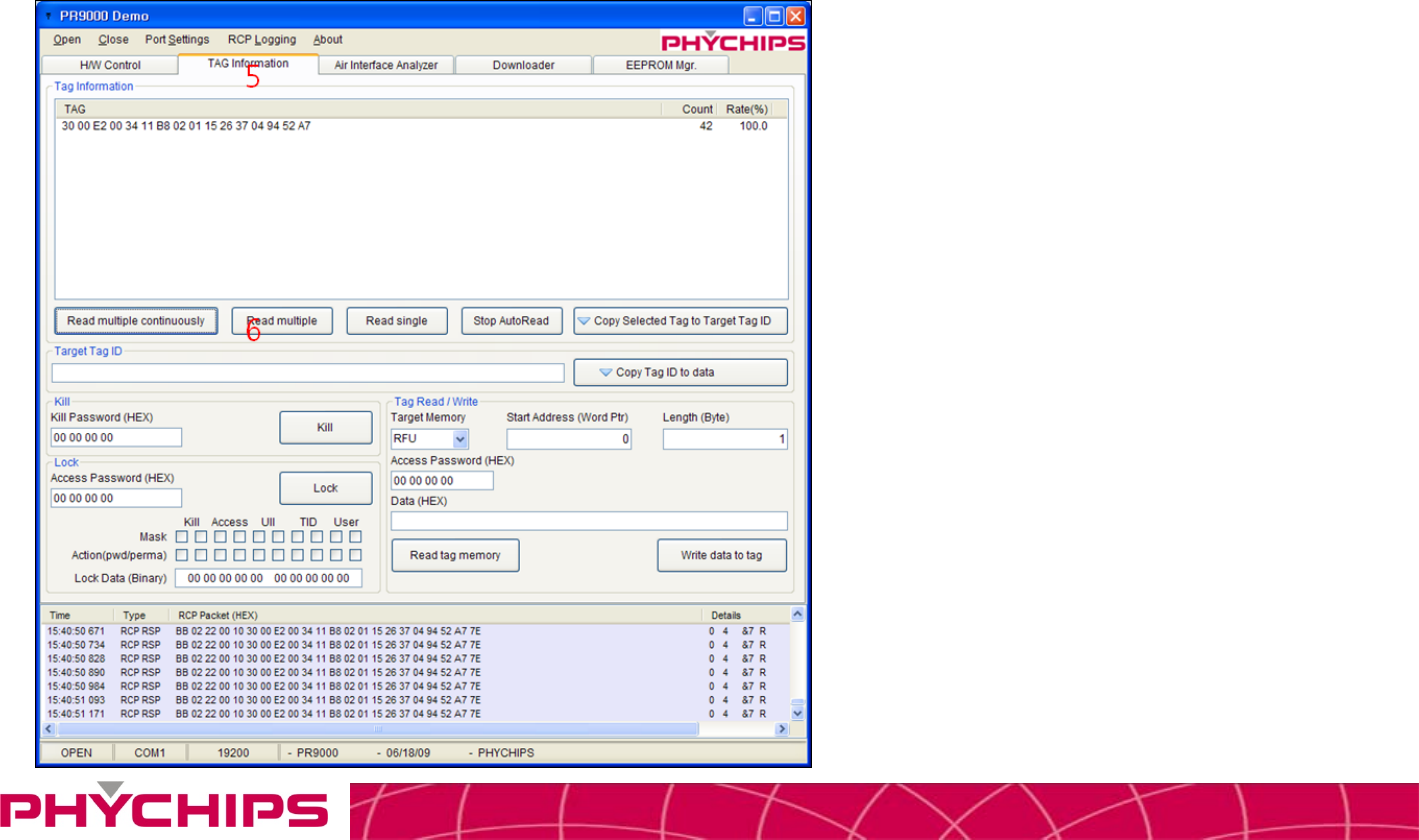The height and width of the screenshot is (840, 1419).
Task: Click the Start Address (Word Ptr) field
Action: (x=569, y=439)
